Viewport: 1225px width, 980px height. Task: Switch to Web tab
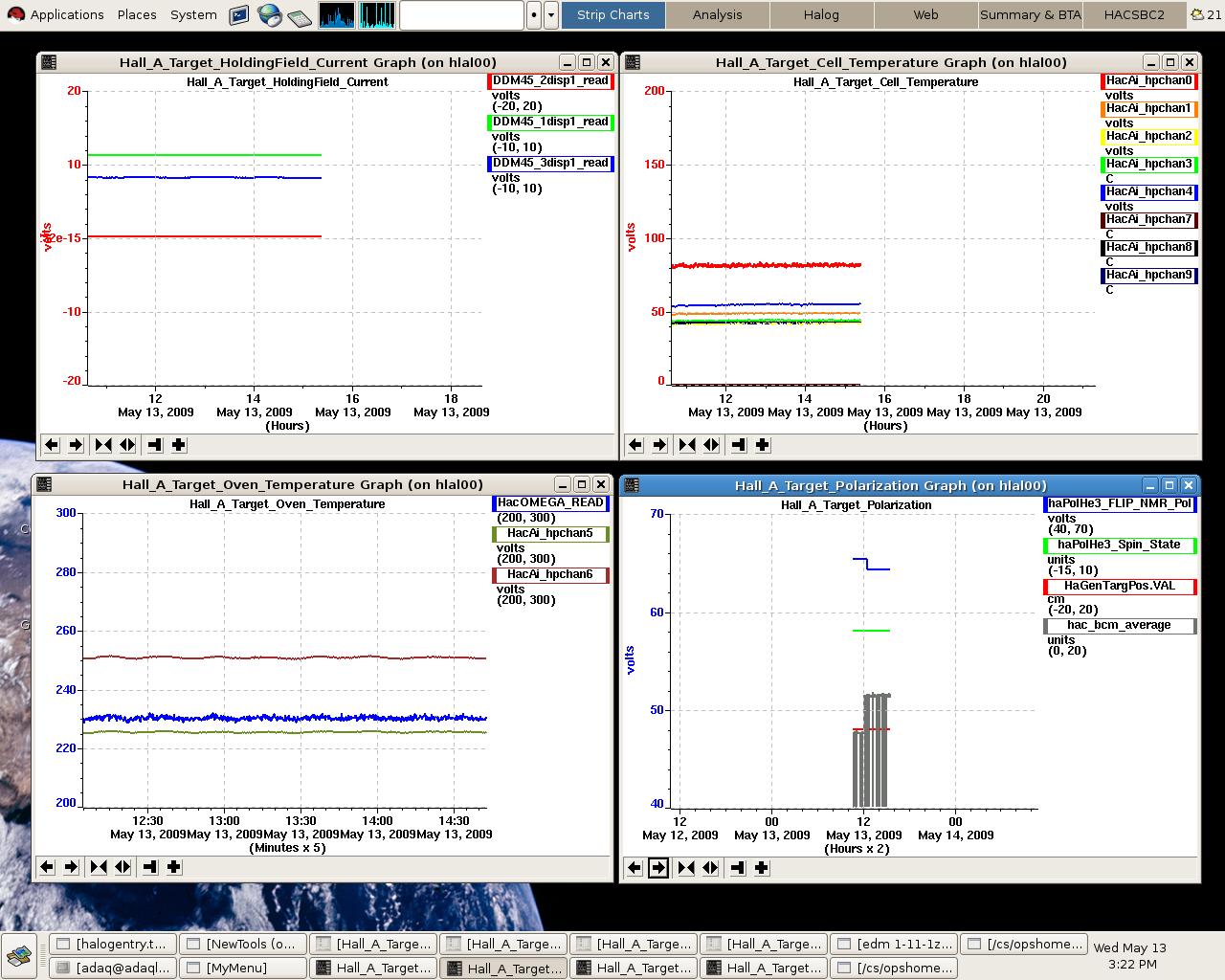(925, 14)
